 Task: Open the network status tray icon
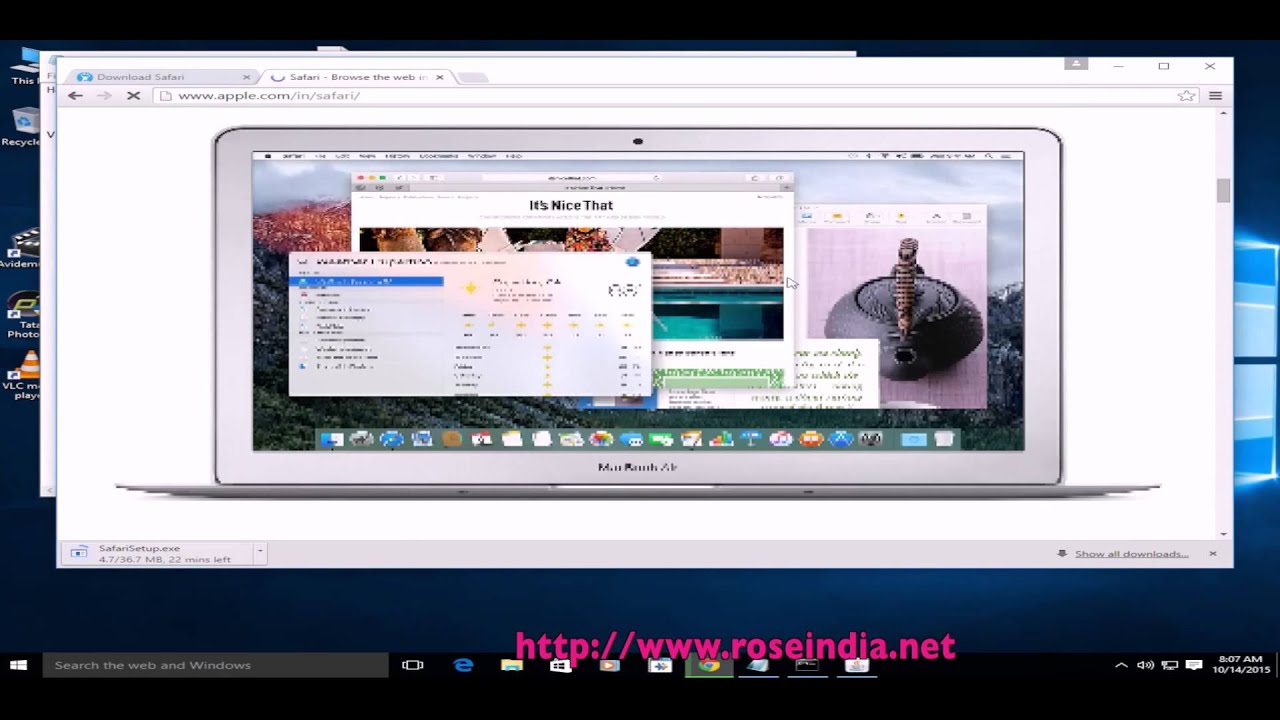click(x=1169, y=665)
